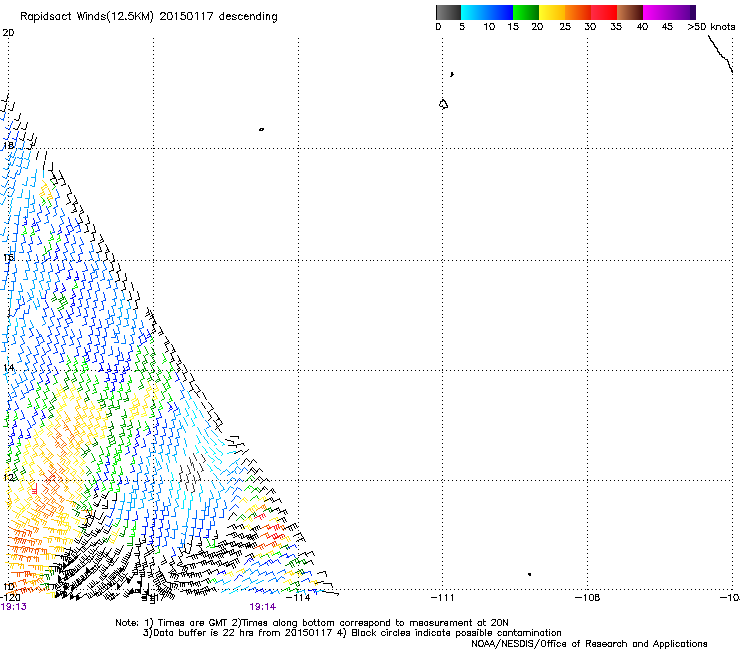Click the latitude label '12'

[8, 477]
